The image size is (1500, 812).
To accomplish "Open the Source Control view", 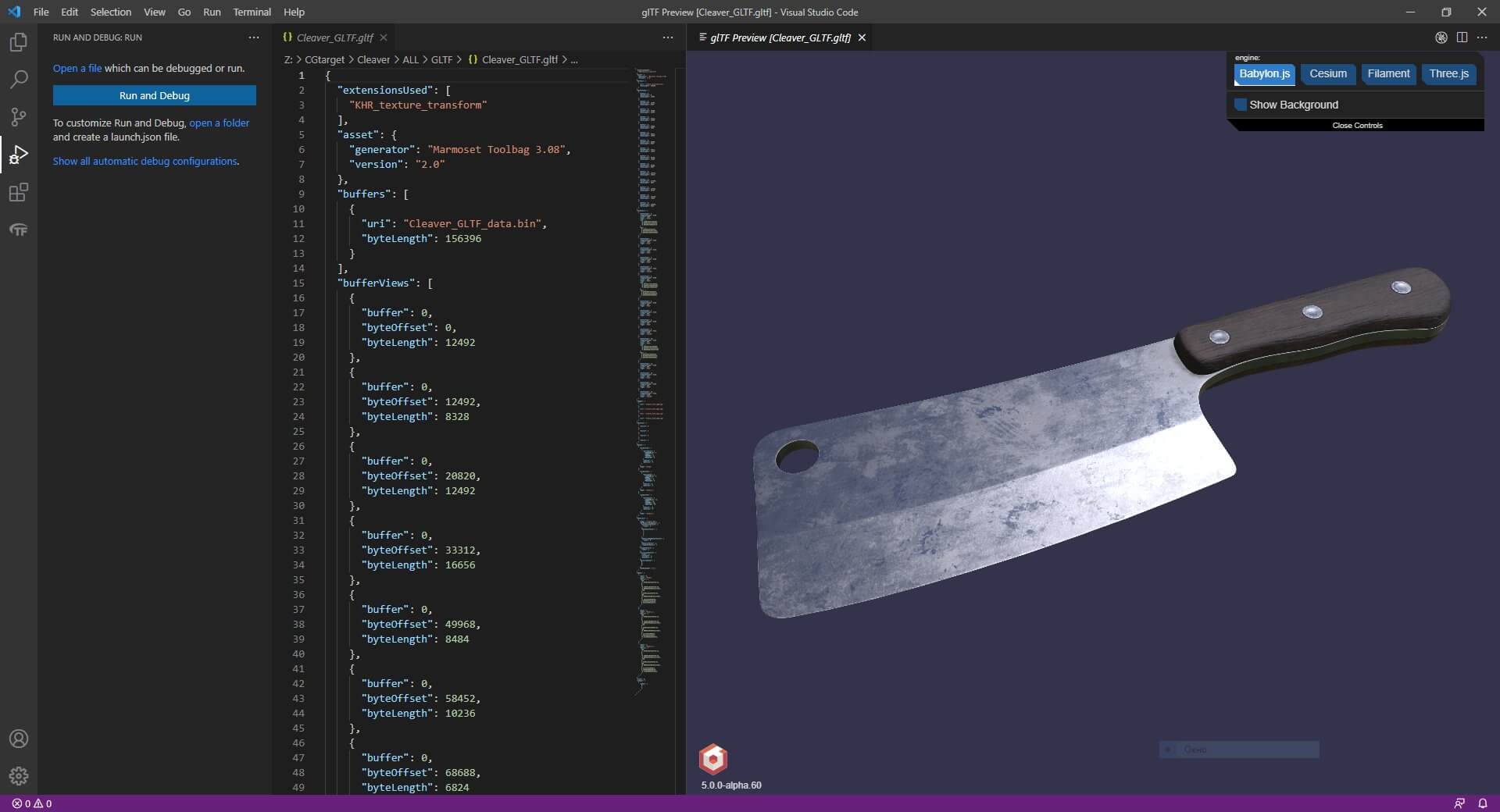I will click(19, 117).
